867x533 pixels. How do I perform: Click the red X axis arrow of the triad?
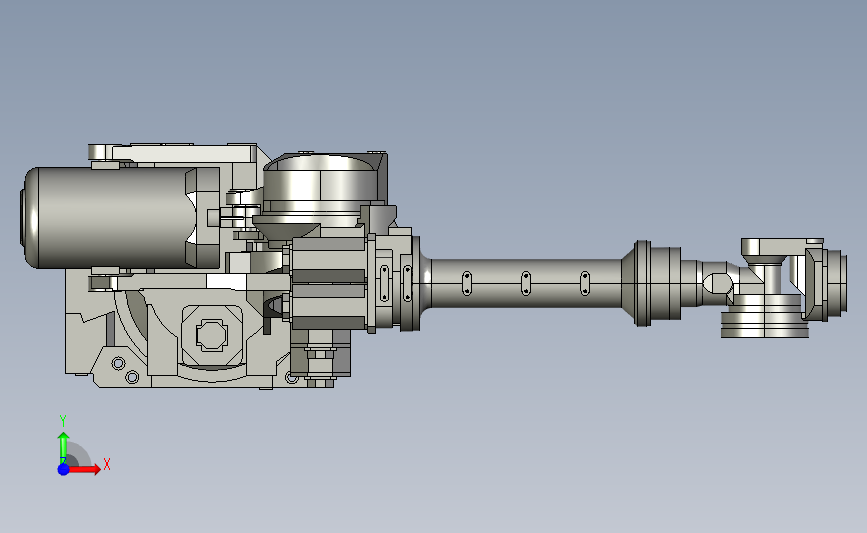pos(84,469)
